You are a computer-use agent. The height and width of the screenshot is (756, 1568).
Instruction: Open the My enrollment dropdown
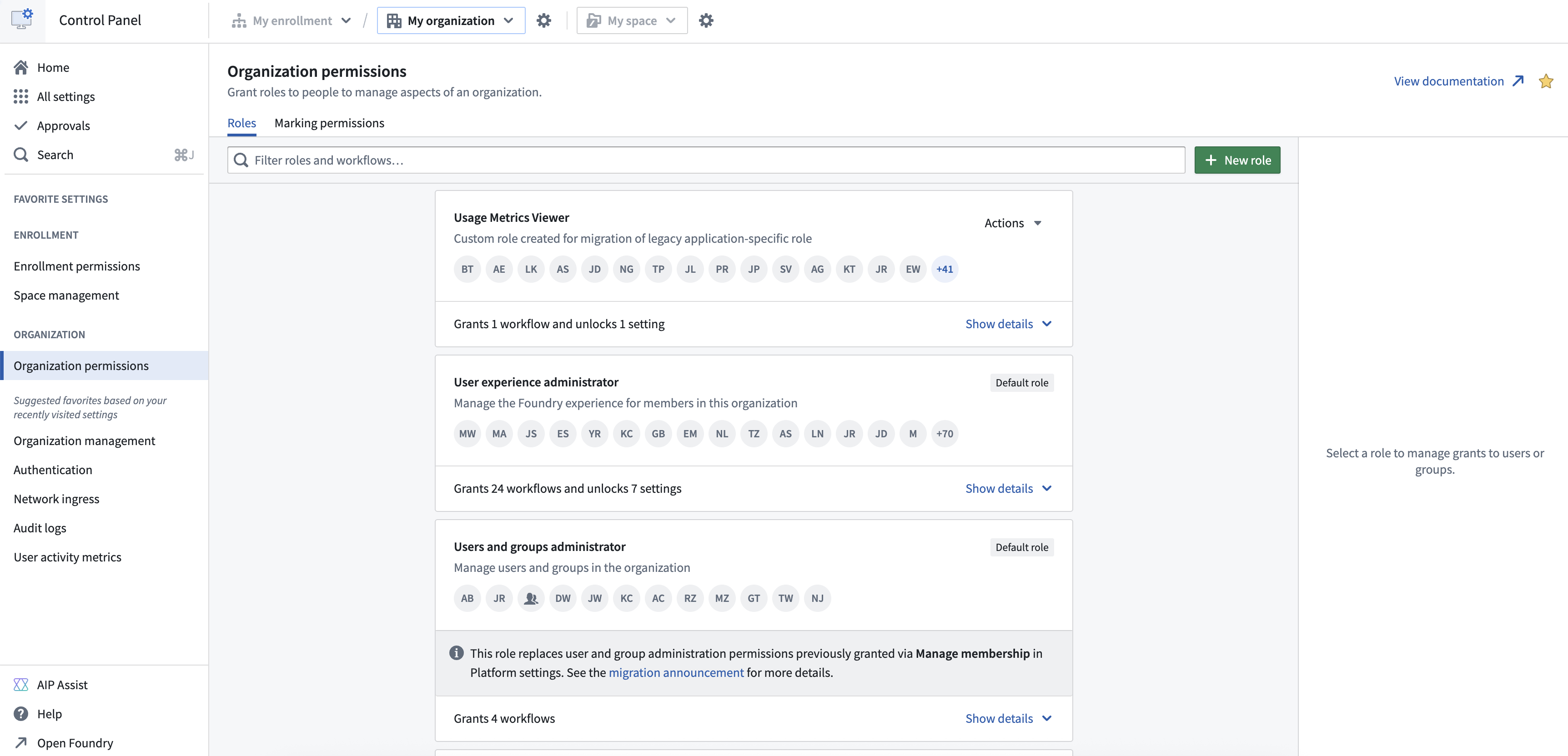291,21
